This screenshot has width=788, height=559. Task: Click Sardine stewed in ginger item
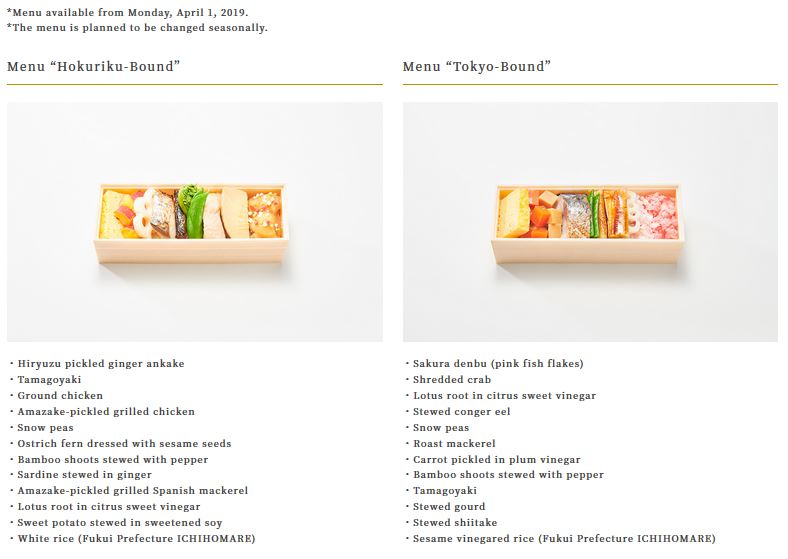84,475
